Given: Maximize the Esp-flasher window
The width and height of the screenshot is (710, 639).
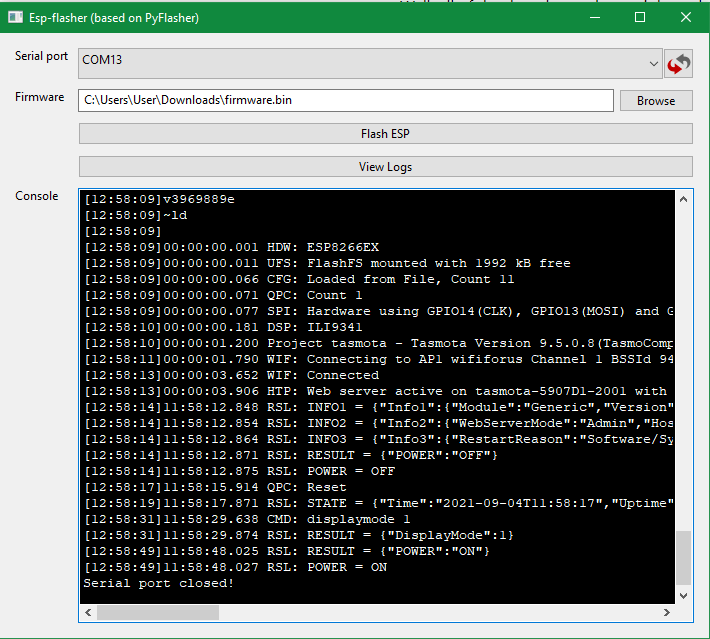Looking at the screenshot, I should 640,17.
